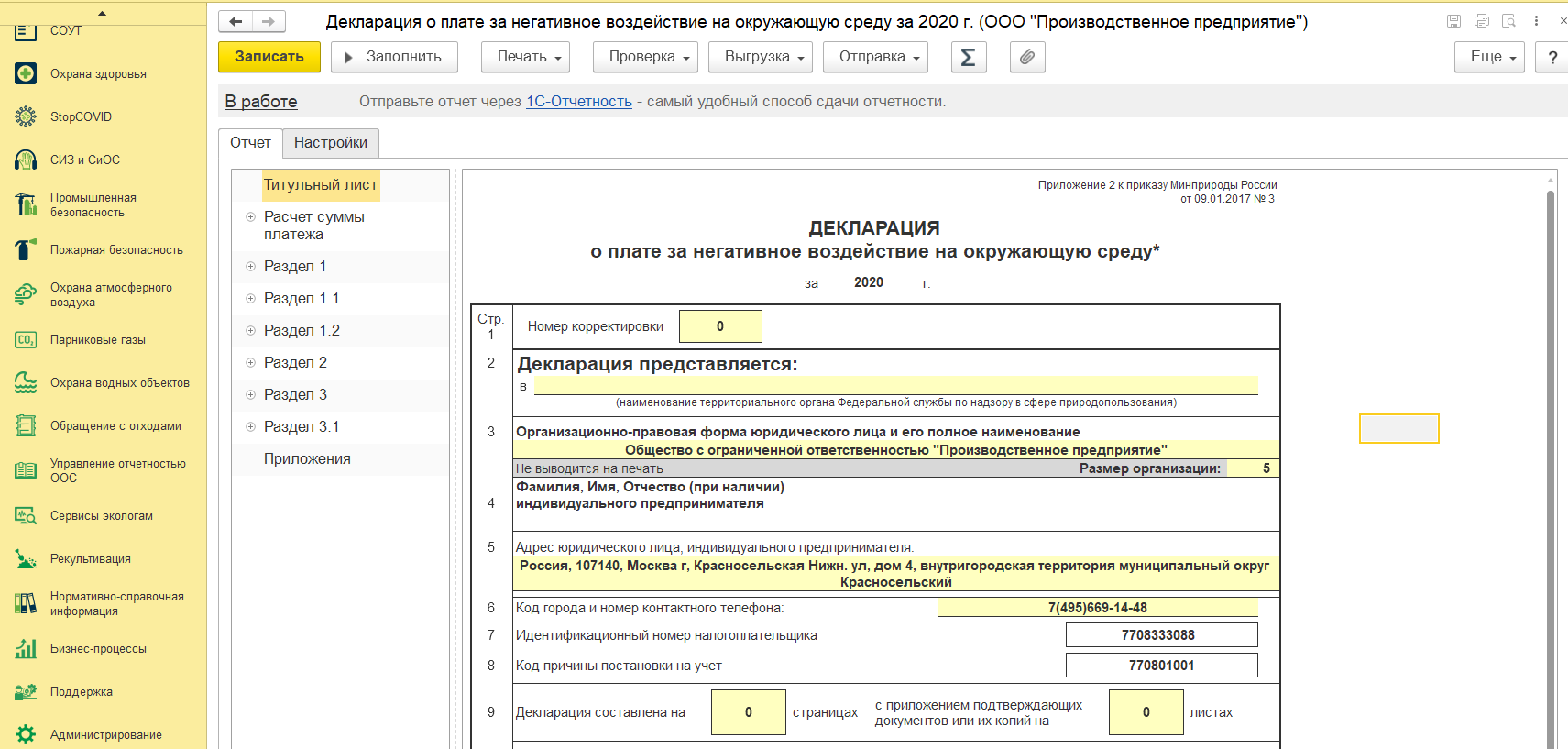The image size is (1568, 749).
Task: Open the Охрана здоровья section icon
Action: click(26, 73)
